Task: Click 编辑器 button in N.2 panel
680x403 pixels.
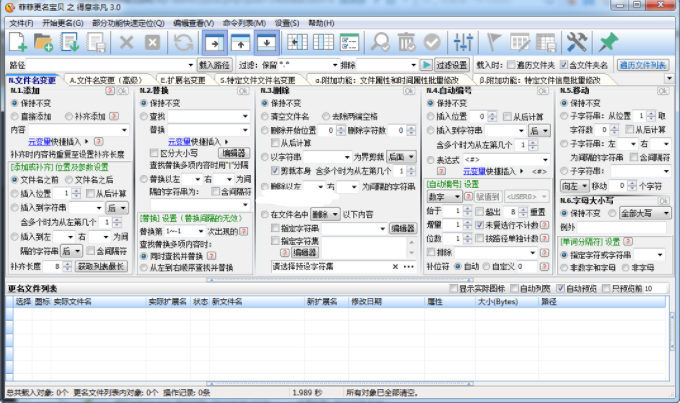Action: 234,153
